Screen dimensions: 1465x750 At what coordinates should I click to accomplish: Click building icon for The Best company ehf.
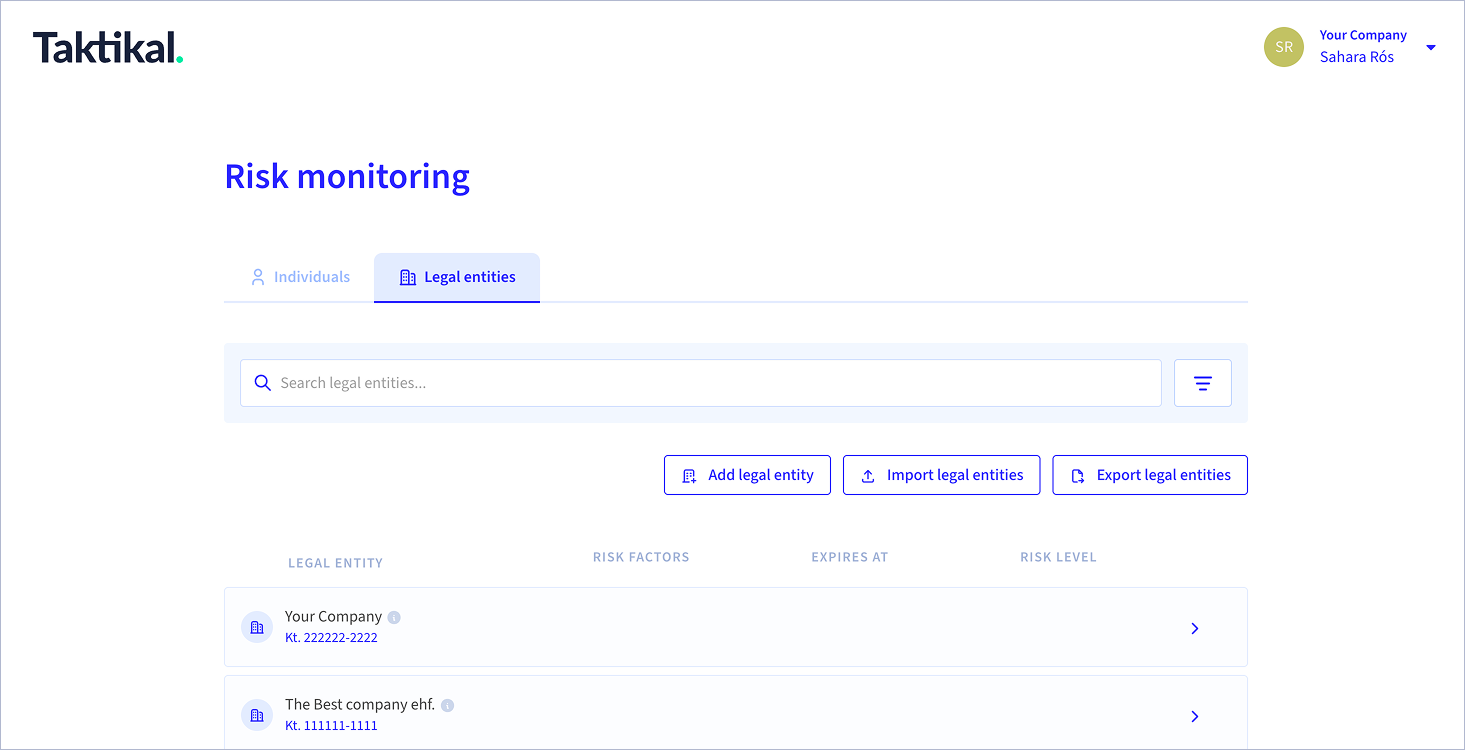point(257,715)
